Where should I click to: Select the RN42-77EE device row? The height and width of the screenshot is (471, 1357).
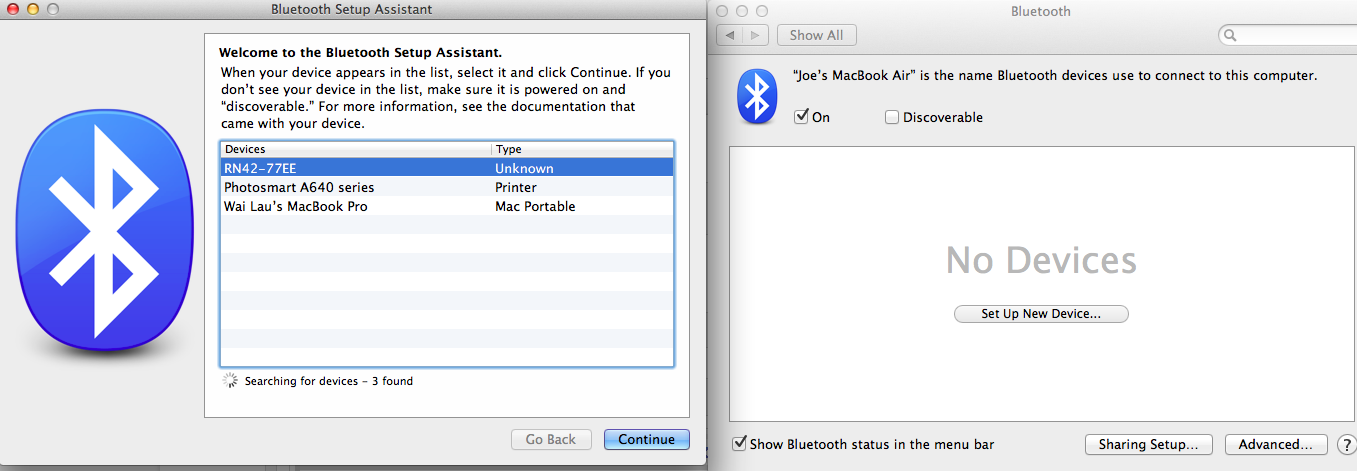[447, 168]
